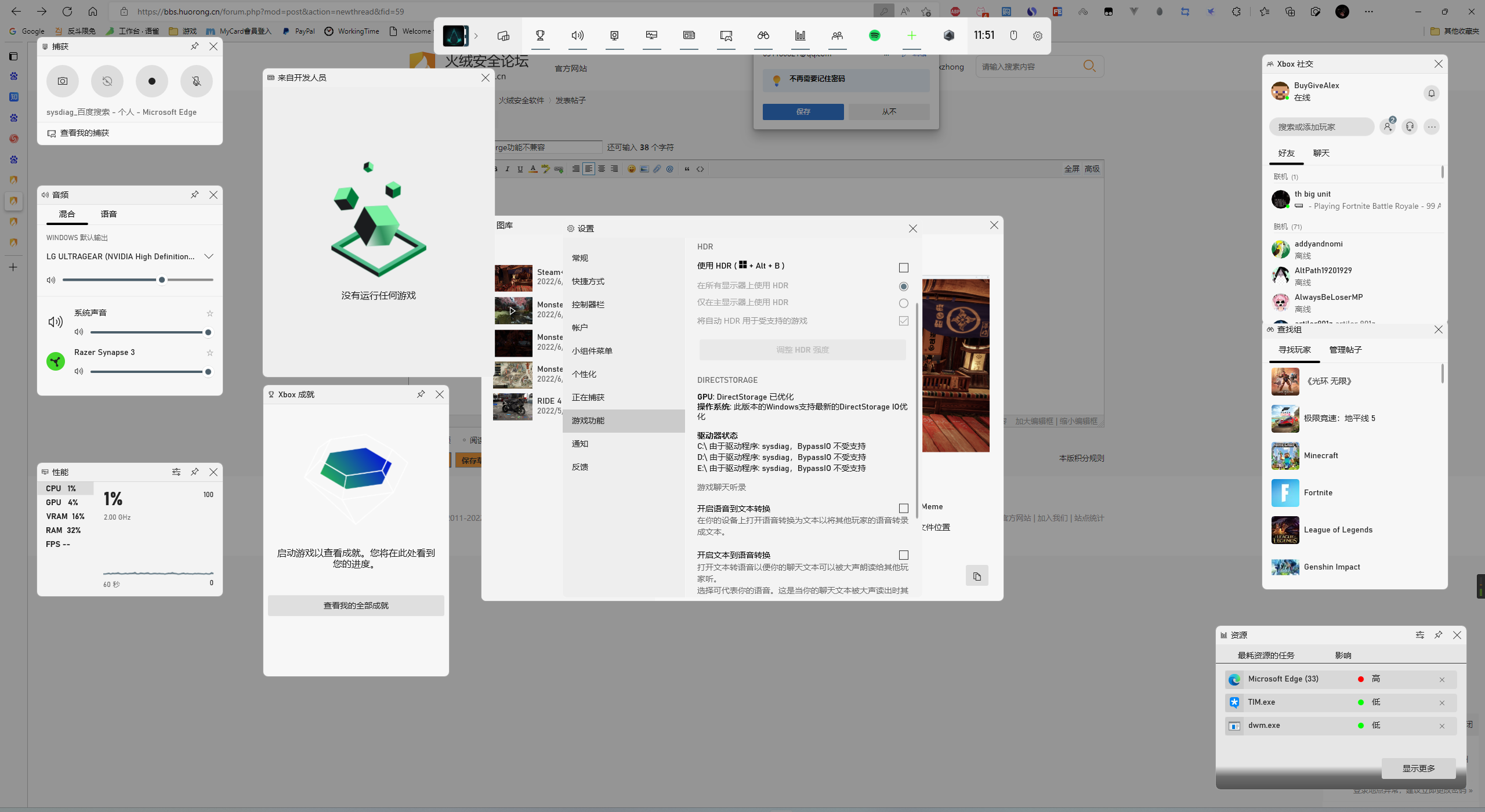The height and width of the screenshot is (812, 1485).
Task: Open the Xbox social people widget icon
Action: coord(837,35)
